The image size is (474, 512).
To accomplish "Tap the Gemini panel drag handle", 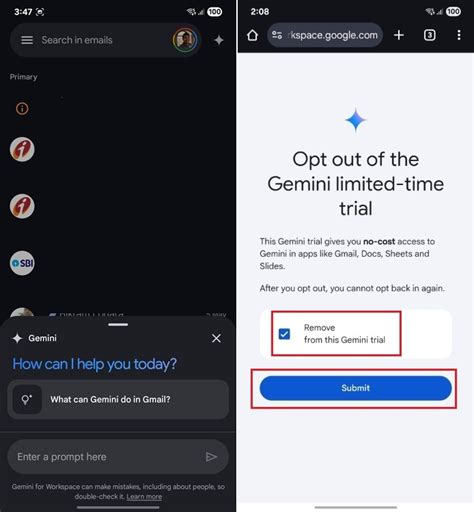I will pyautogui.click(x=118, y=324).
